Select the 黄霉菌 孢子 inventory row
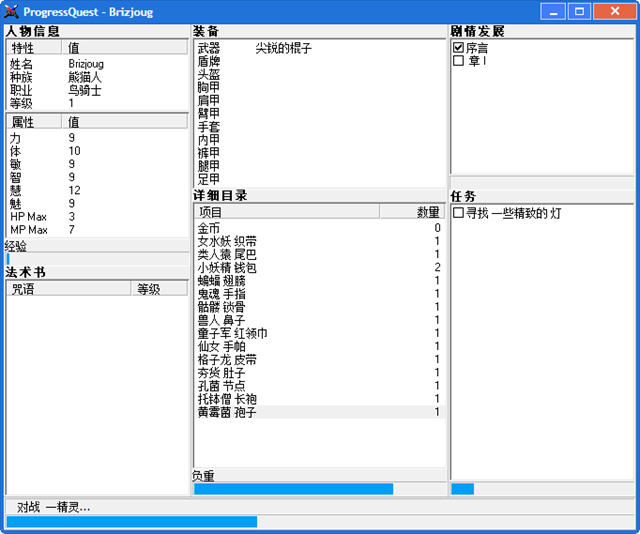 227,412
